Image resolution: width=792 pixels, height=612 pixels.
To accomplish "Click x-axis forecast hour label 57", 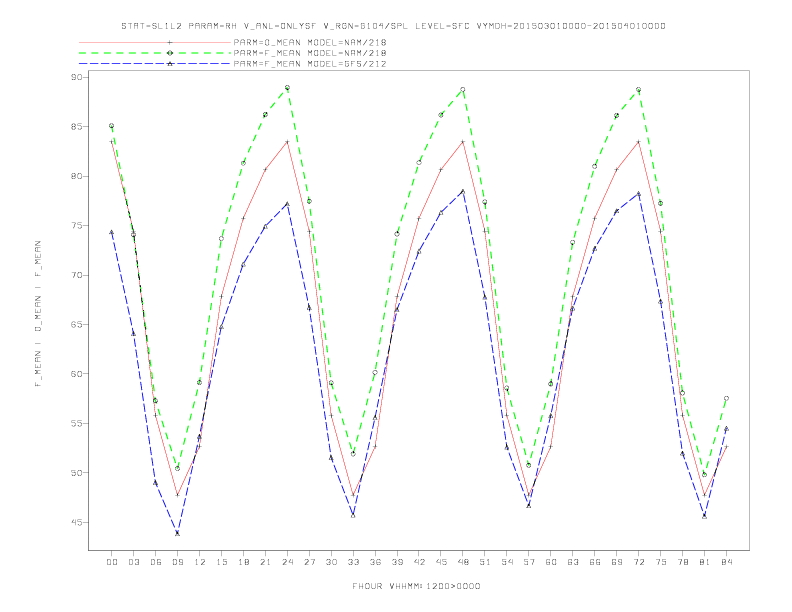I will coord(529,562).
